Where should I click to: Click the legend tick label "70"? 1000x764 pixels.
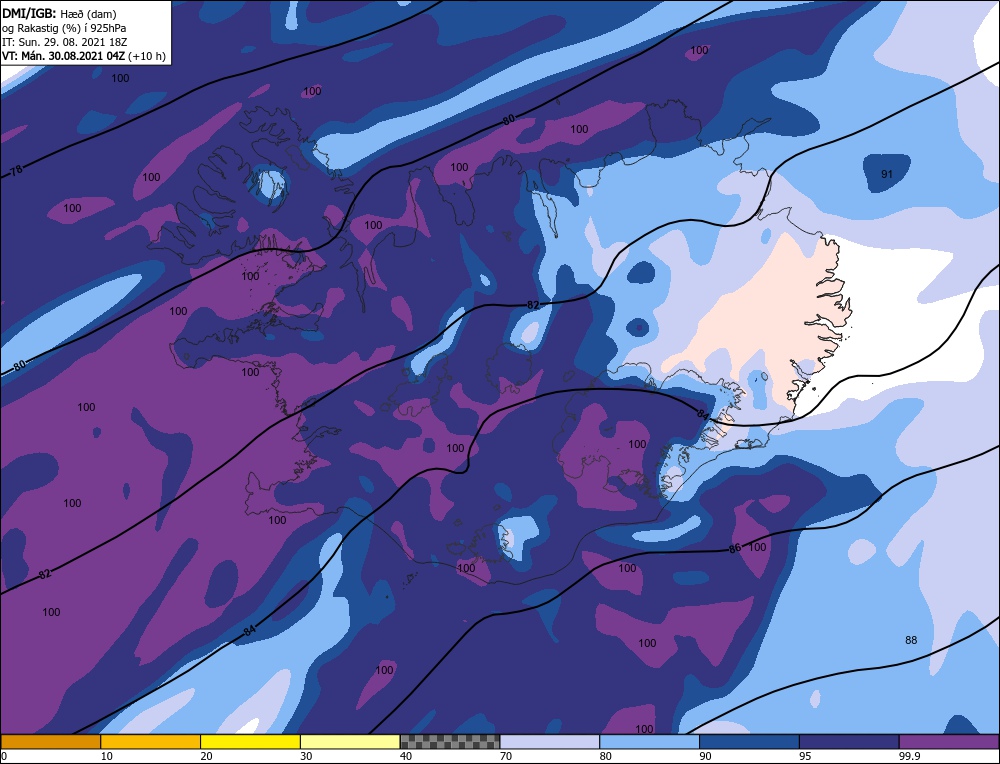[506, 756]
